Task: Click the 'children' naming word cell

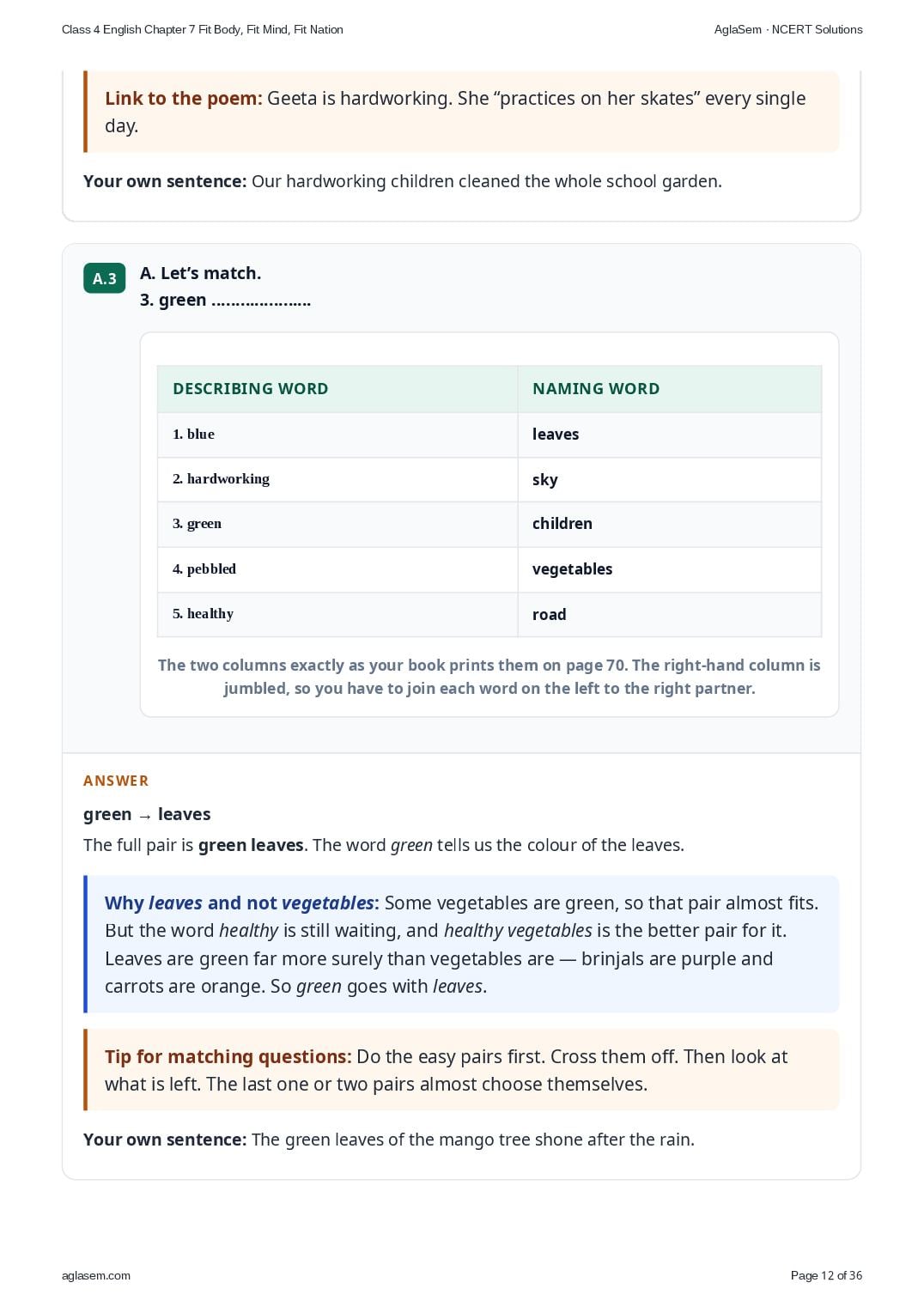Action: (x=669, y=524)
